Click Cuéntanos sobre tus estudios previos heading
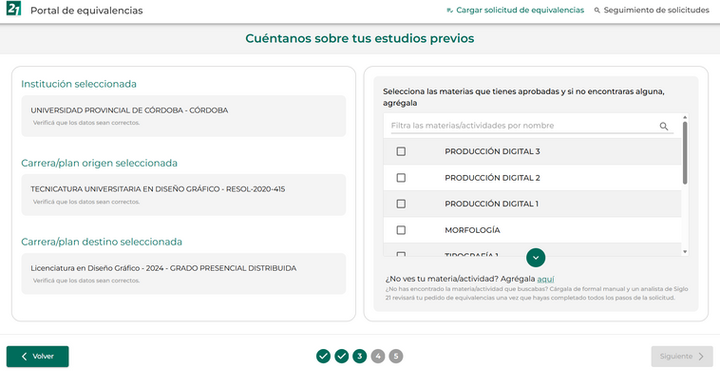 tap(360, 38)
